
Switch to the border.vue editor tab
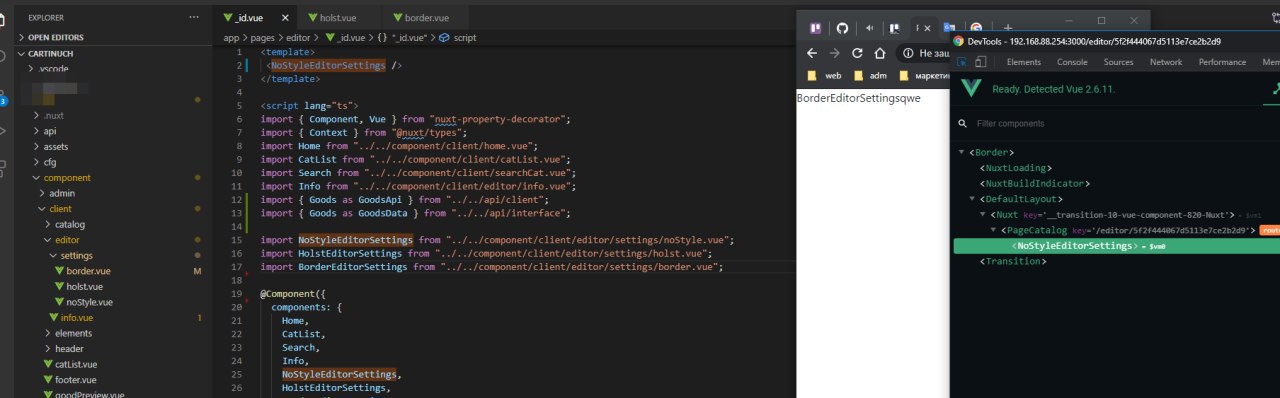(x=425, y=18)
